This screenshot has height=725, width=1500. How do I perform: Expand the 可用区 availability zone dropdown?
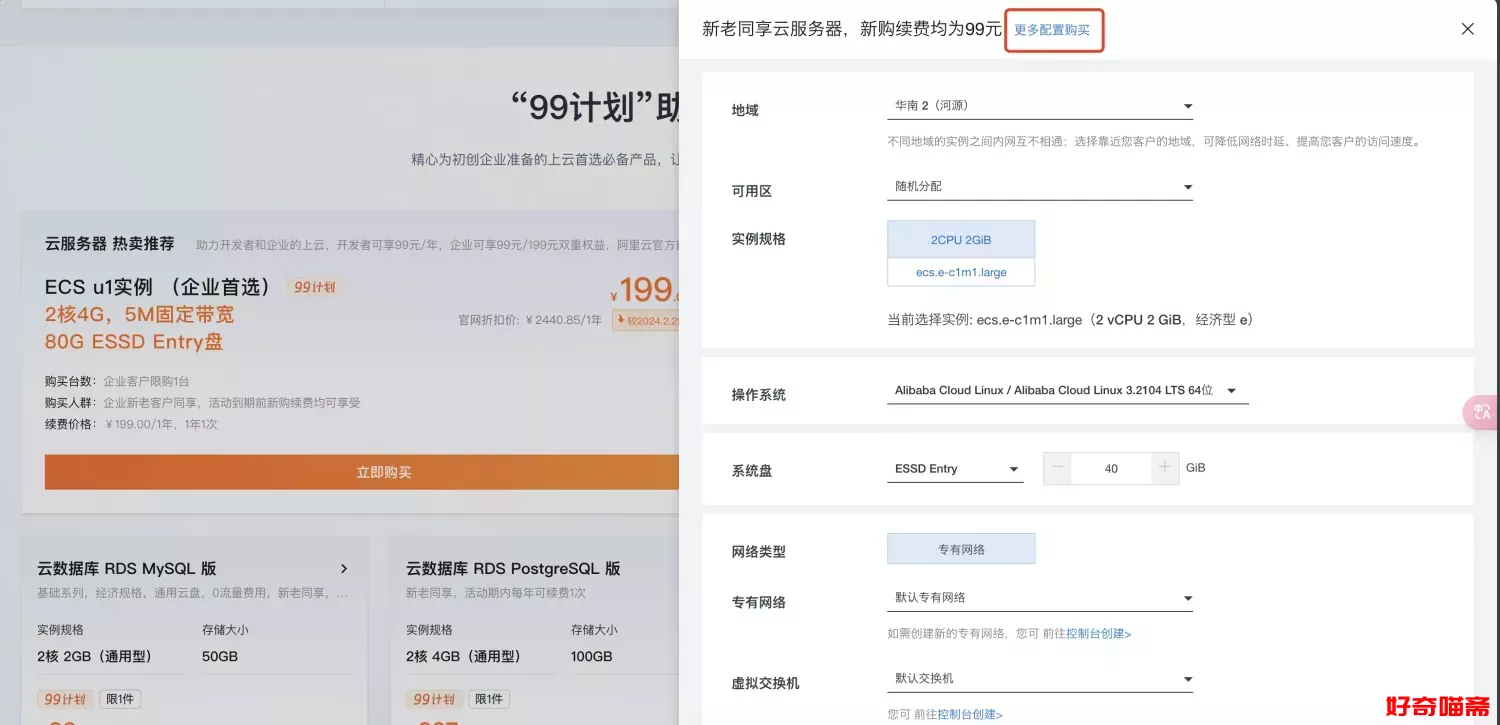[1039, 187]
